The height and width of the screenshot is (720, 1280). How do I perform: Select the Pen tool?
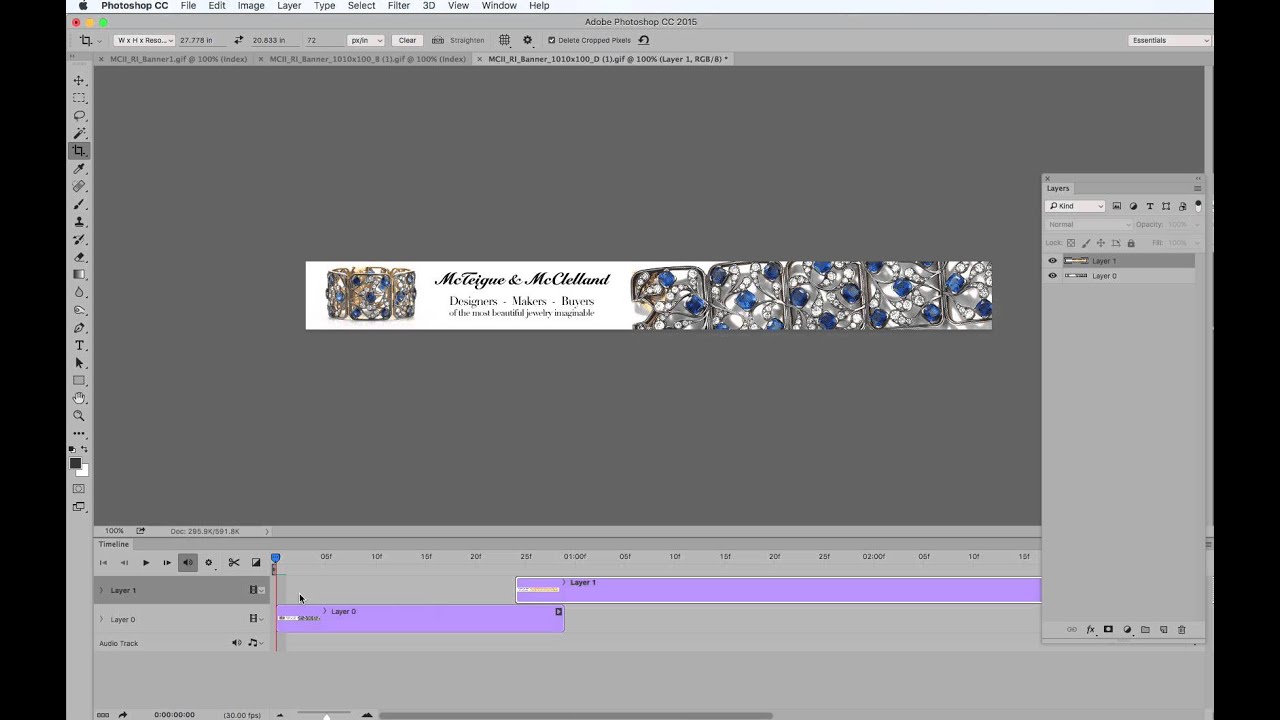tap(79, 328)
